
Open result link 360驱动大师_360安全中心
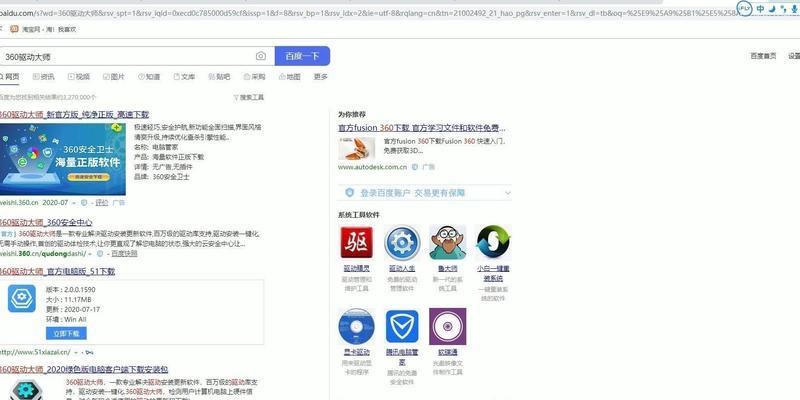[x=46, y=222]
